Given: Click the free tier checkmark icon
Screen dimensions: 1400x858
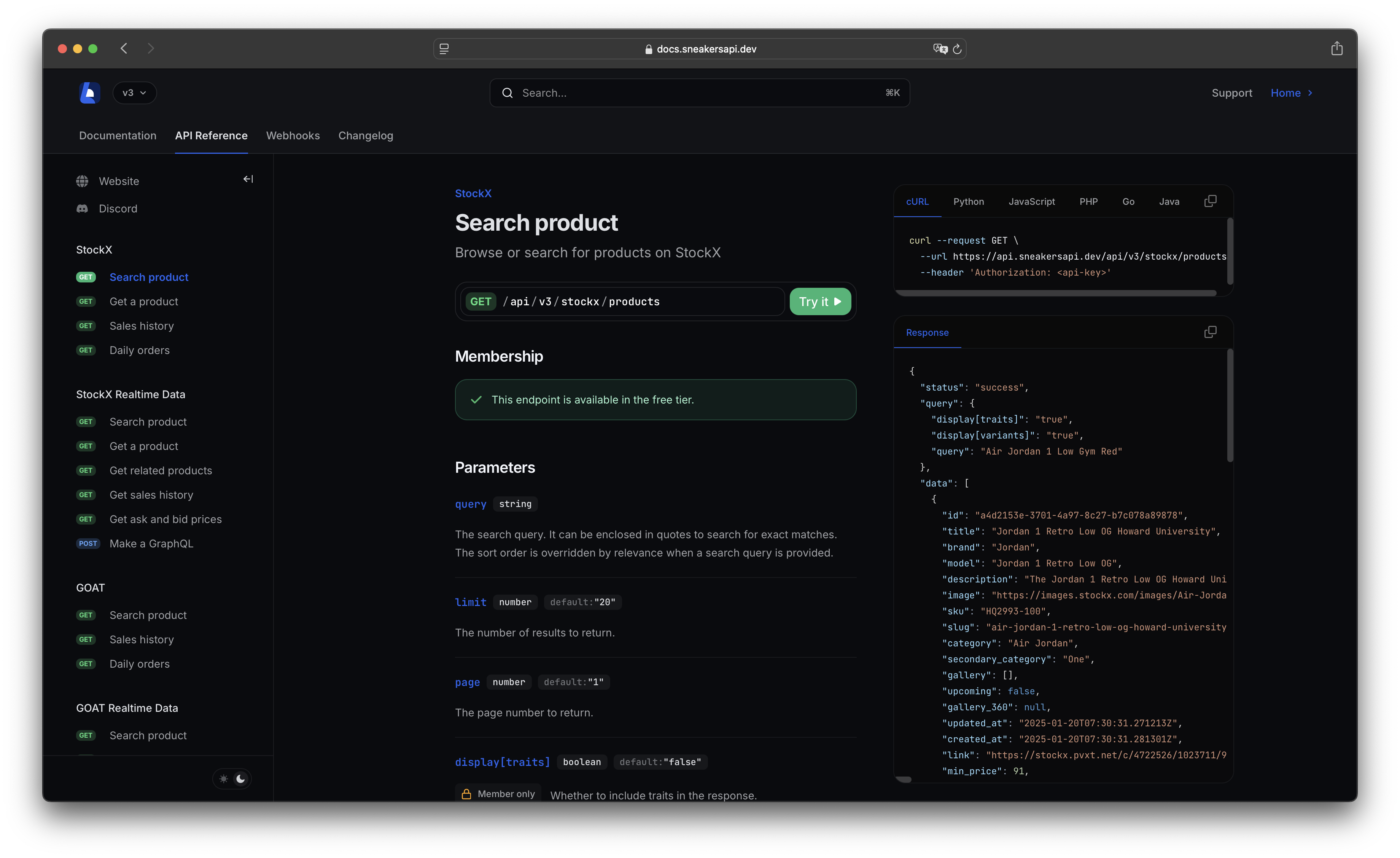Looking at the screenshot, I should point(476,400).
